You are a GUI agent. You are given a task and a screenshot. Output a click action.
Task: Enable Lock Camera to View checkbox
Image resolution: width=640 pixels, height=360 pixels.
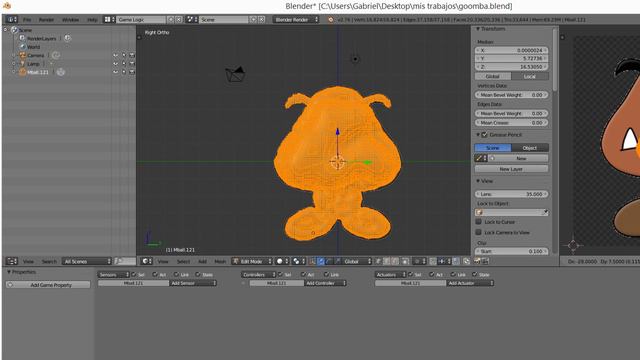pos(478,232)
